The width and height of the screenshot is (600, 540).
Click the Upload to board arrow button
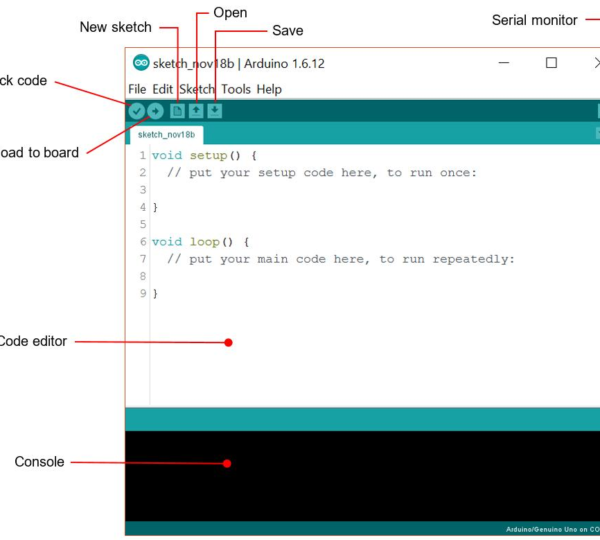coord(155,111)
